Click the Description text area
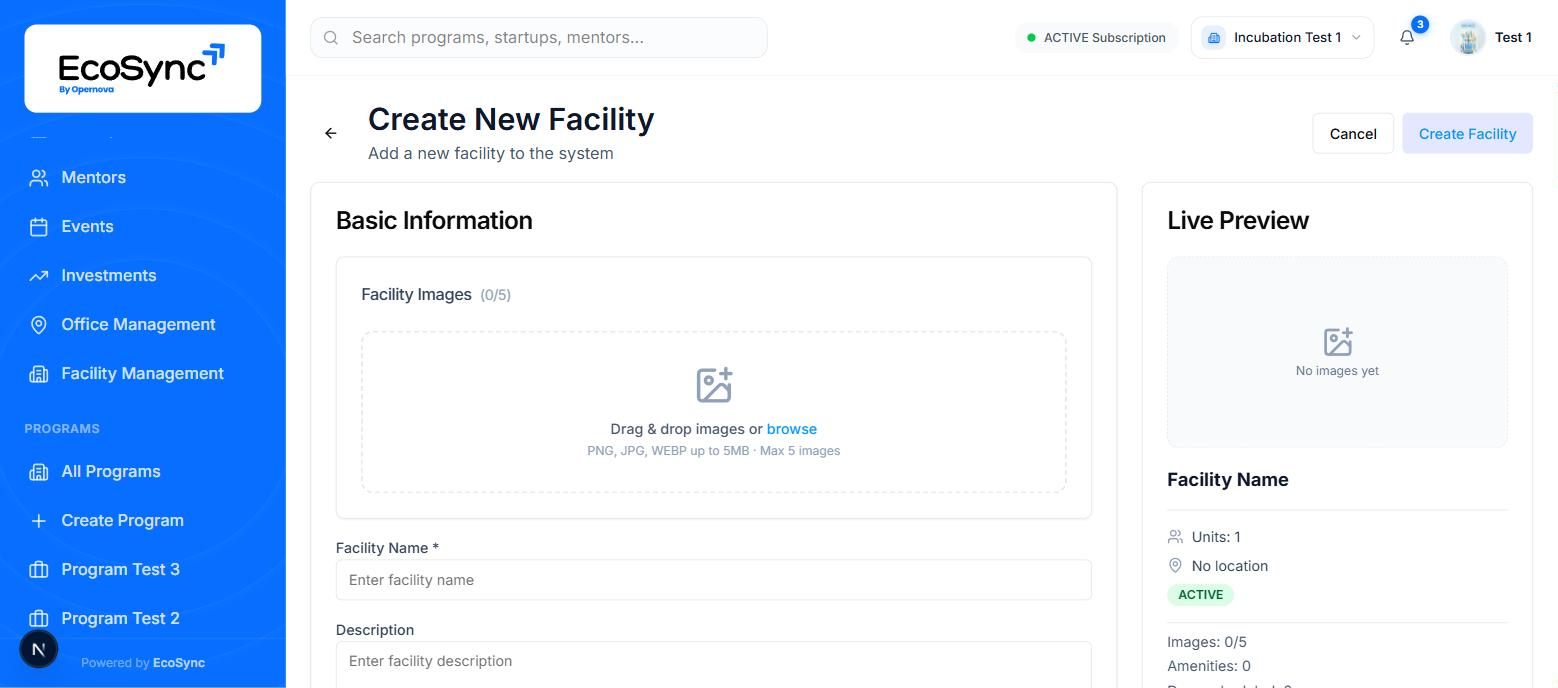 click(x=714, y=665)
